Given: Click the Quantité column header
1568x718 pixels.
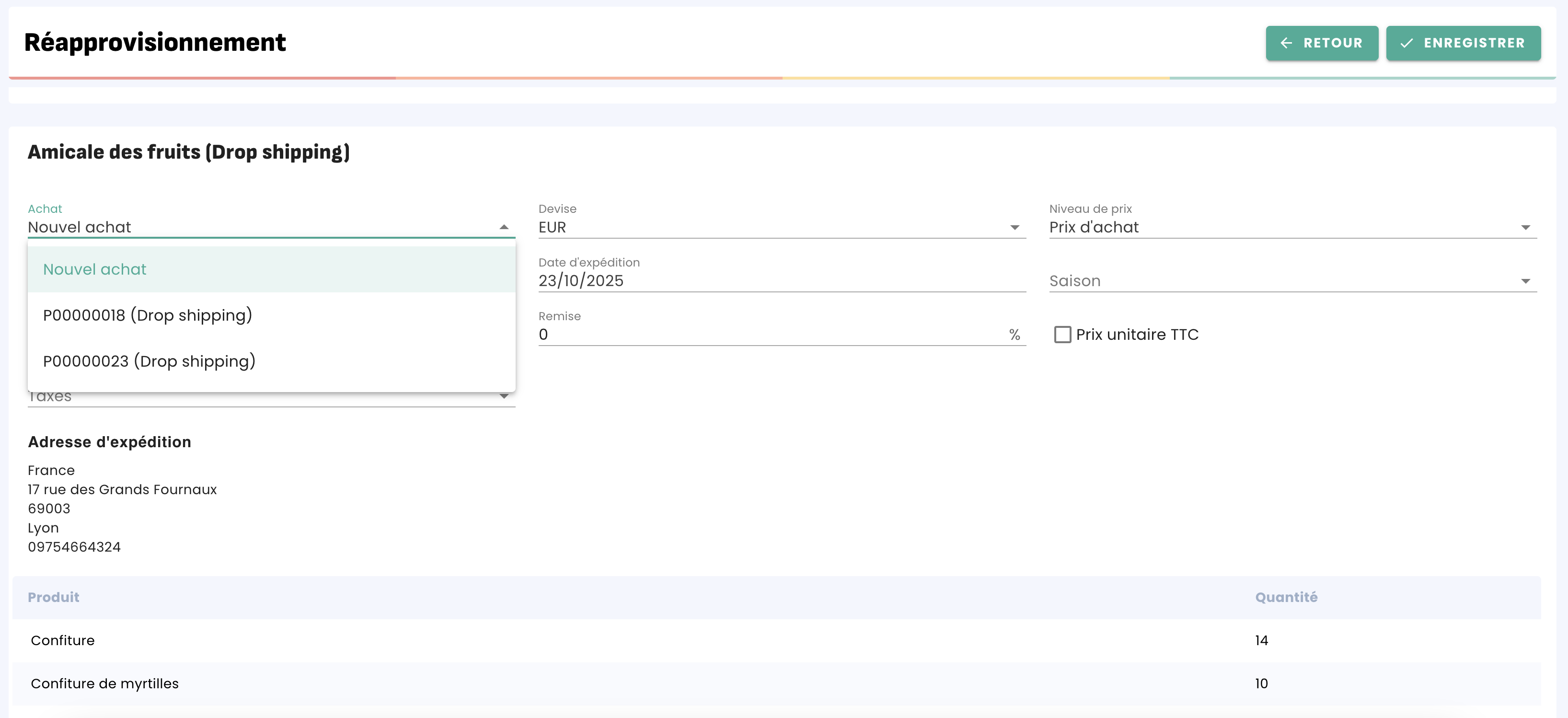Looking at the screenshot, I should pyautogui.click(x=1286, y=597).
